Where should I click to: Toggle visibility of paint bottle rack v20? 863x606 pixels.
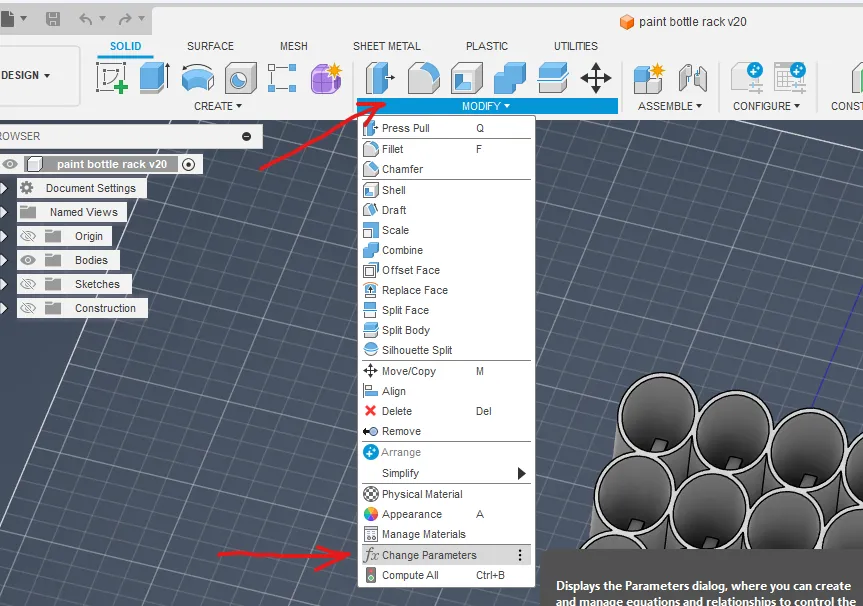coord(10,164)
